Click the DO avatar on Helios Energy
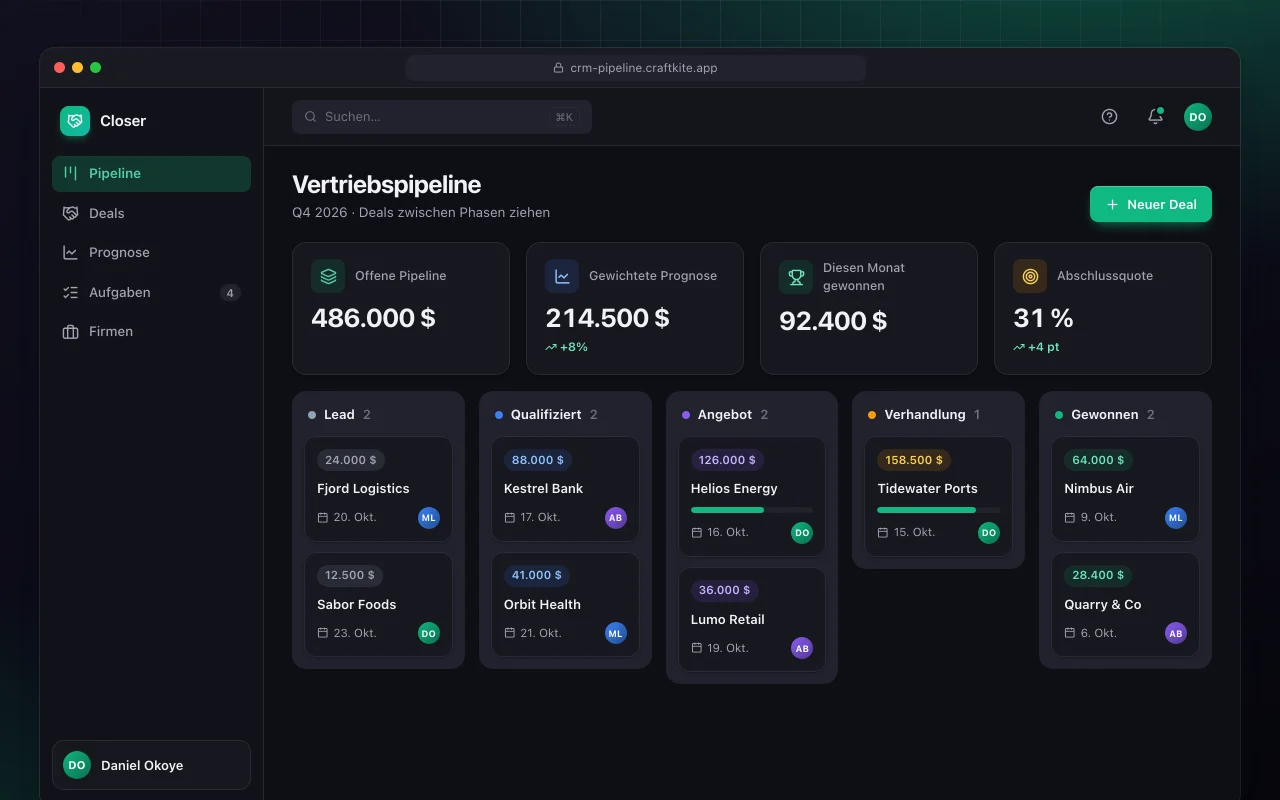The image size is (1280, 800). pos(802,533)
